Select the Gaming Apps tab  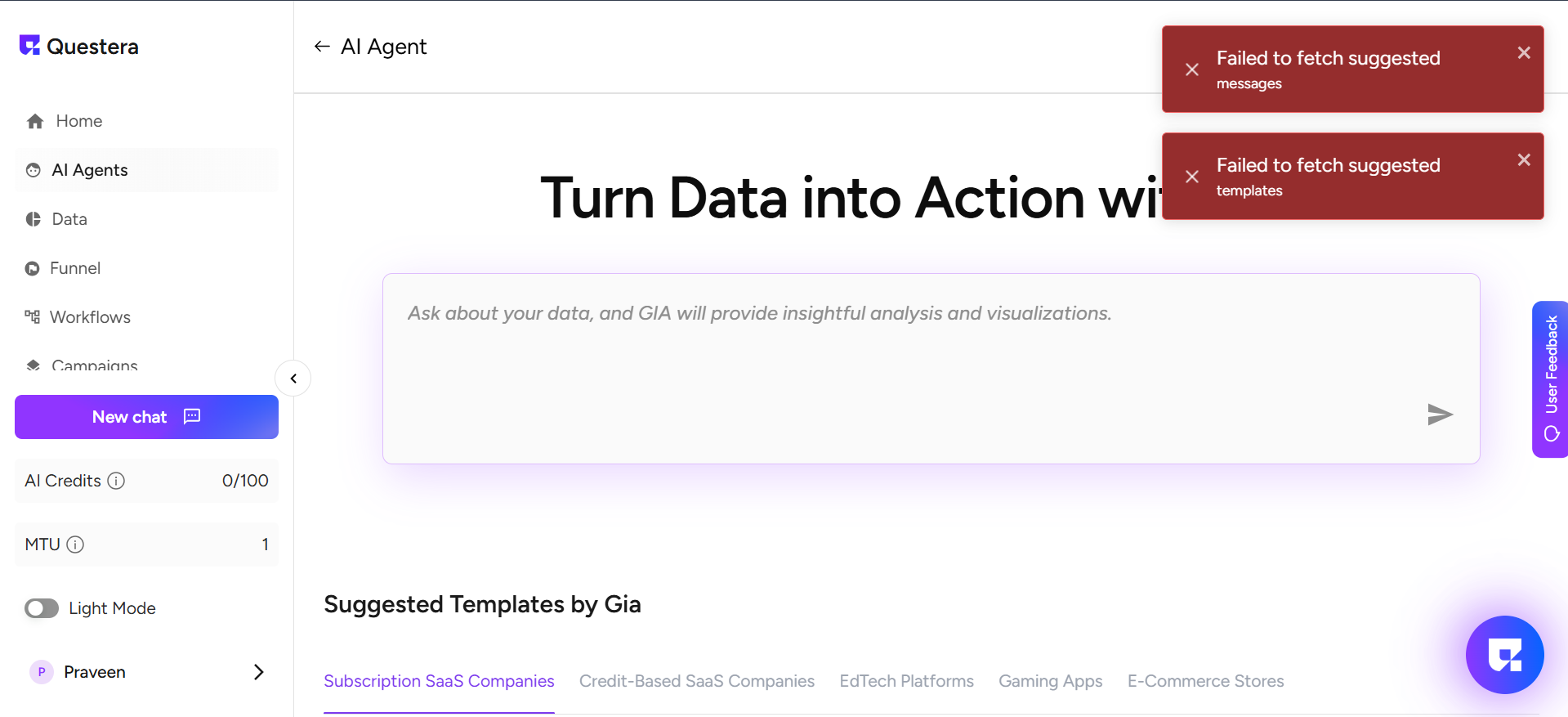tap(1050, 681)
